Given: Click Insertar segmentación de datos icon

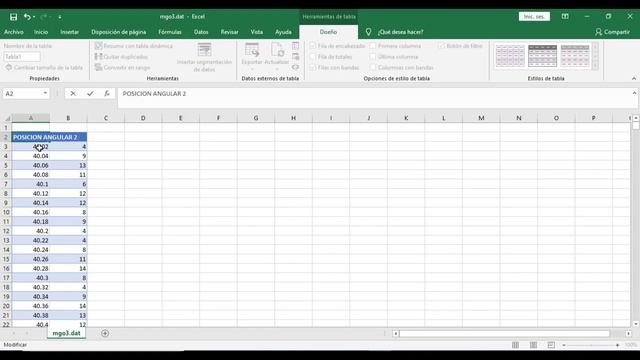Looking at the screenshot, I should 204,50.
